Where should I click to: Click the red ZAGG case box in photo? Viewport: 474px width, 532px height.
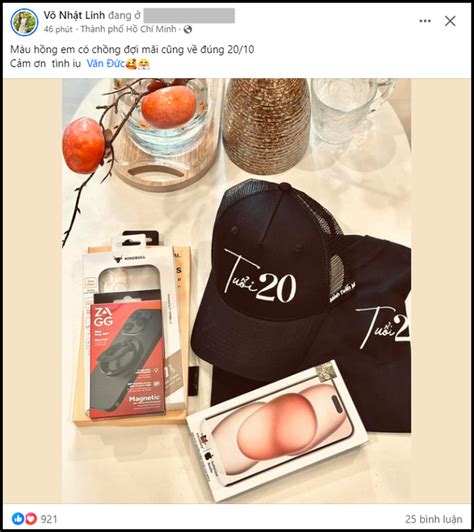[126, 360]
